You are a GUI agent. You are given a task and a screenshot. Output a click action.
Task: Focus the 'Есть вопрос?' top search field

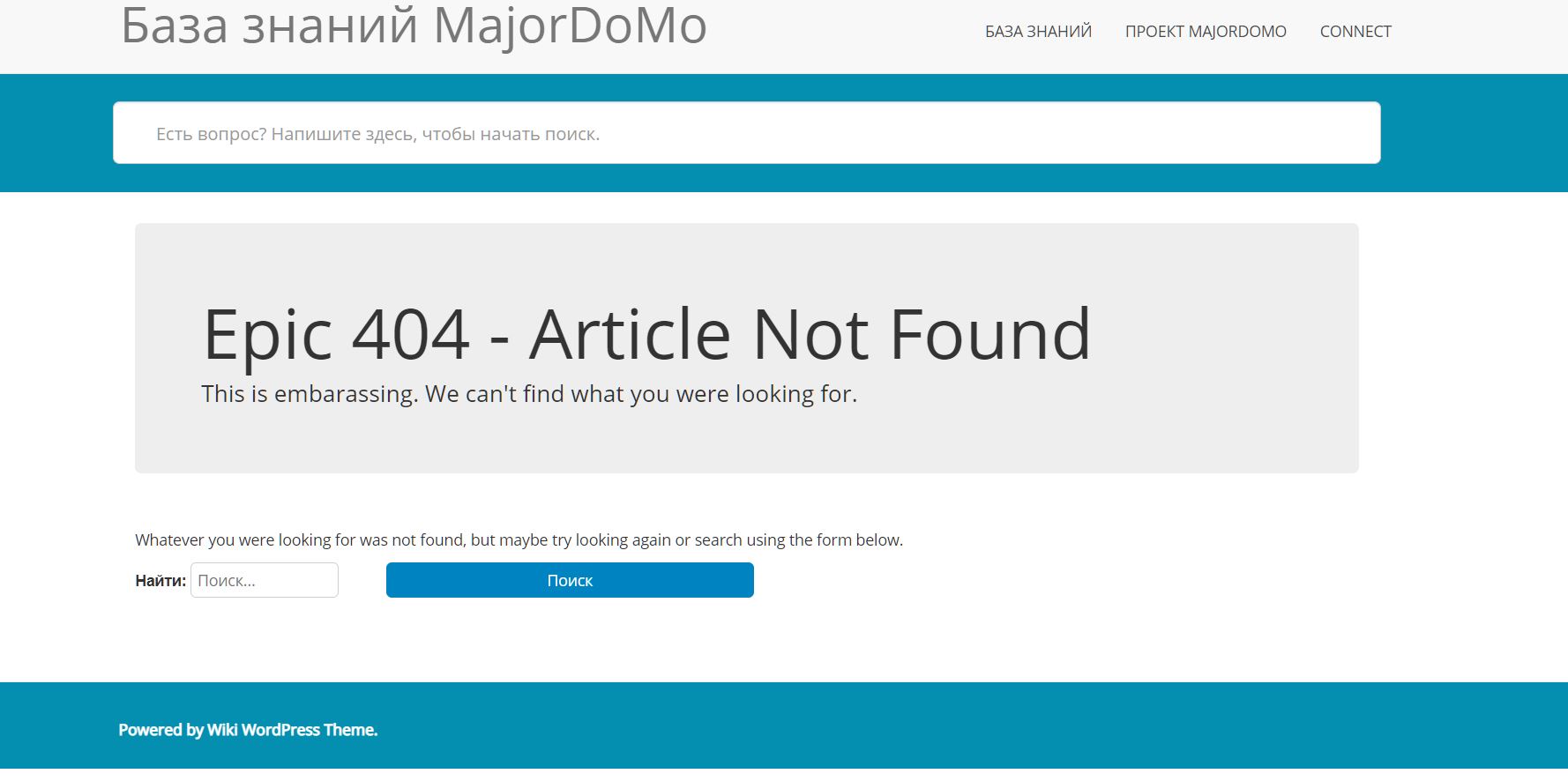pyautogui.click(x=746, y=133)
